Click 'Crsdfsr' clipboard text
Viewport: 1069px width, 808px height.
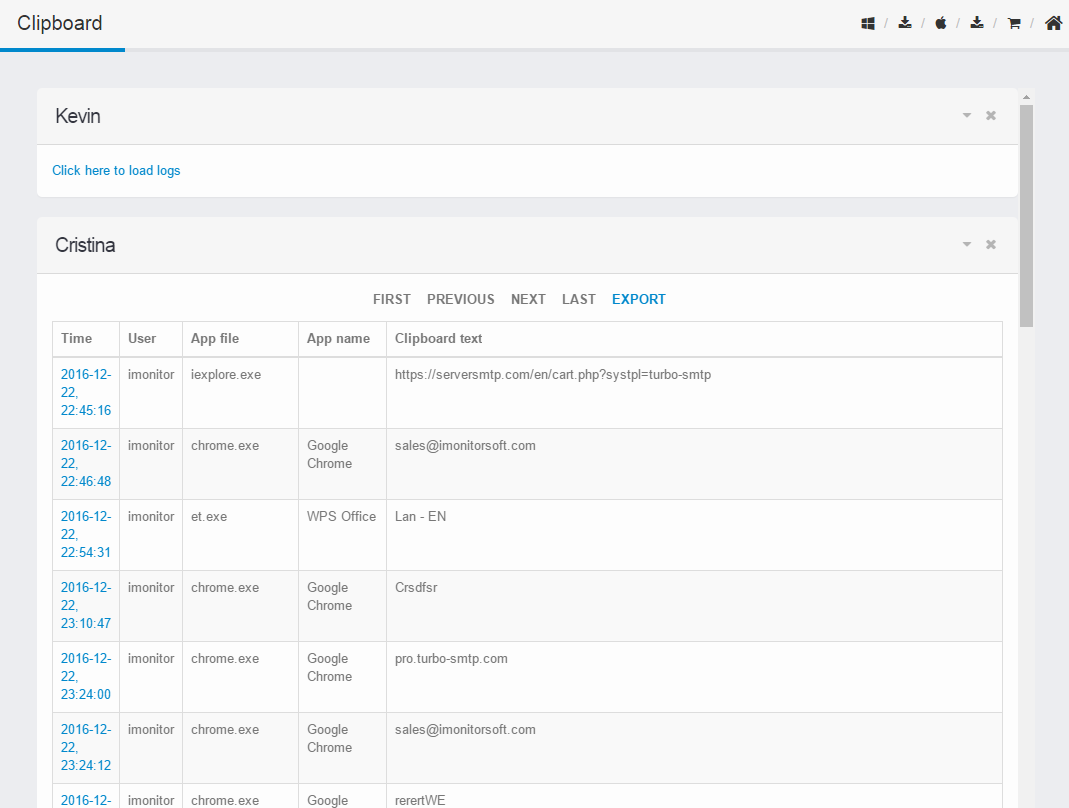coord(416,587)
